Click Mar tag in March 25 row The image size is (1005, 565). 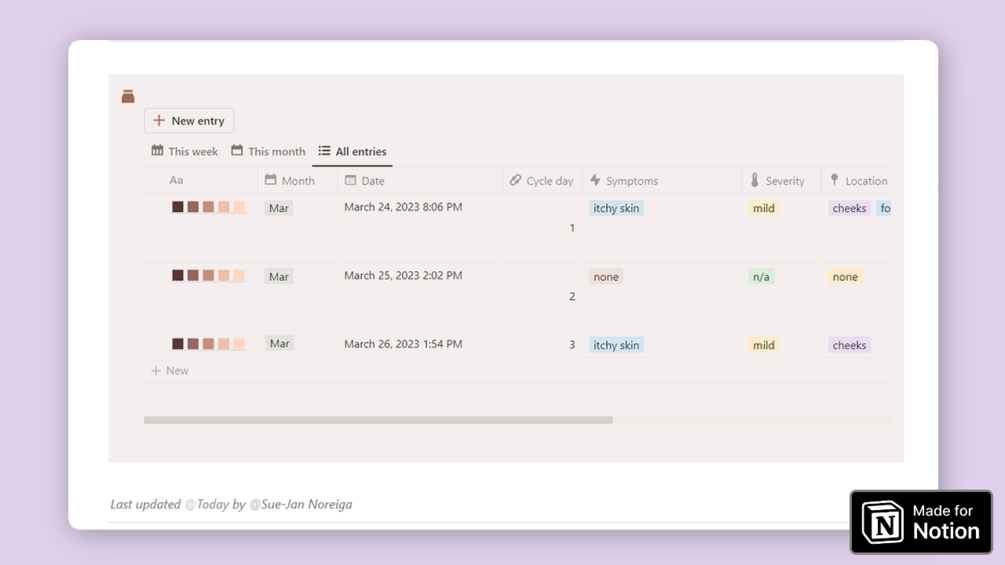click(x=279, y=277)
